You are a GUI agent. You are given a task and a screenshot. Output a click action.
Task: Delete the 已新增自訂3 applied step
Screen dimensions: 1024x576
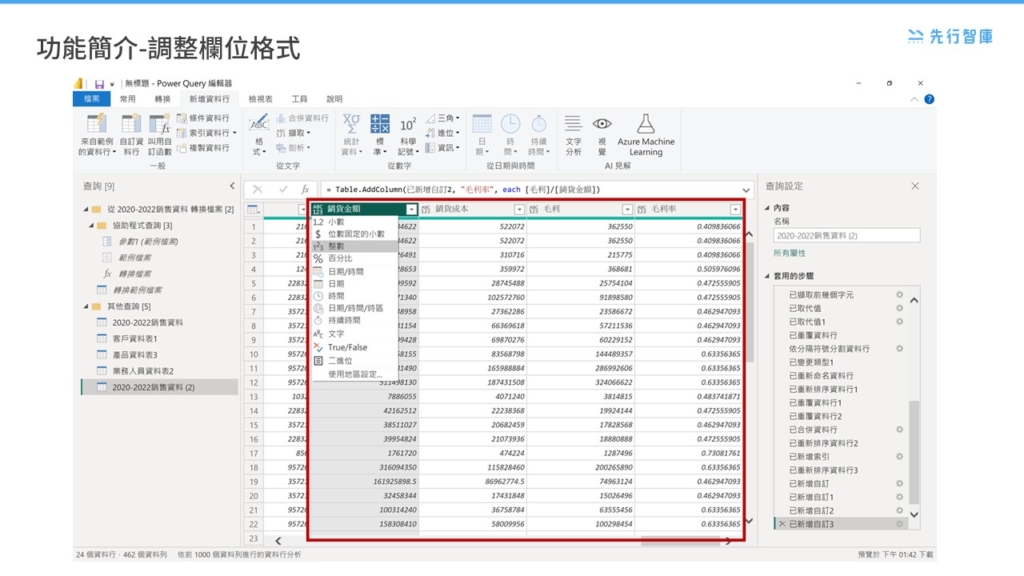782,523
